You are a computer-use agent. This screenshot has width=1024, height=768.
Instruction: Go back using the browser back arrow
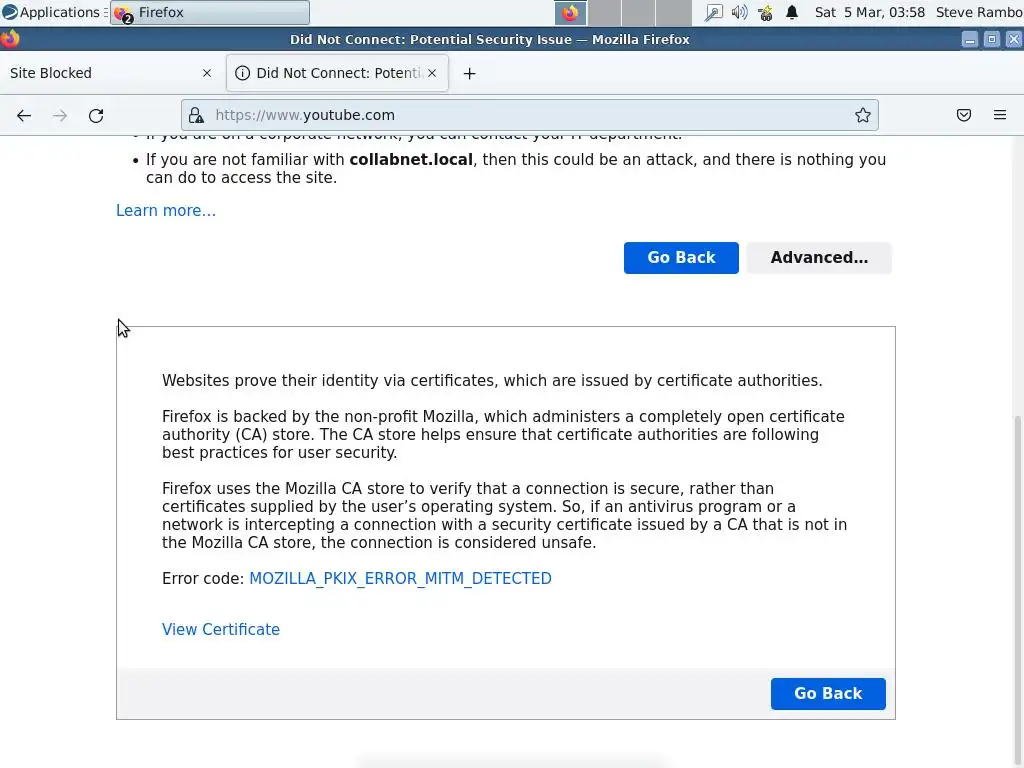pyautogui.click(x=24, y=116)
